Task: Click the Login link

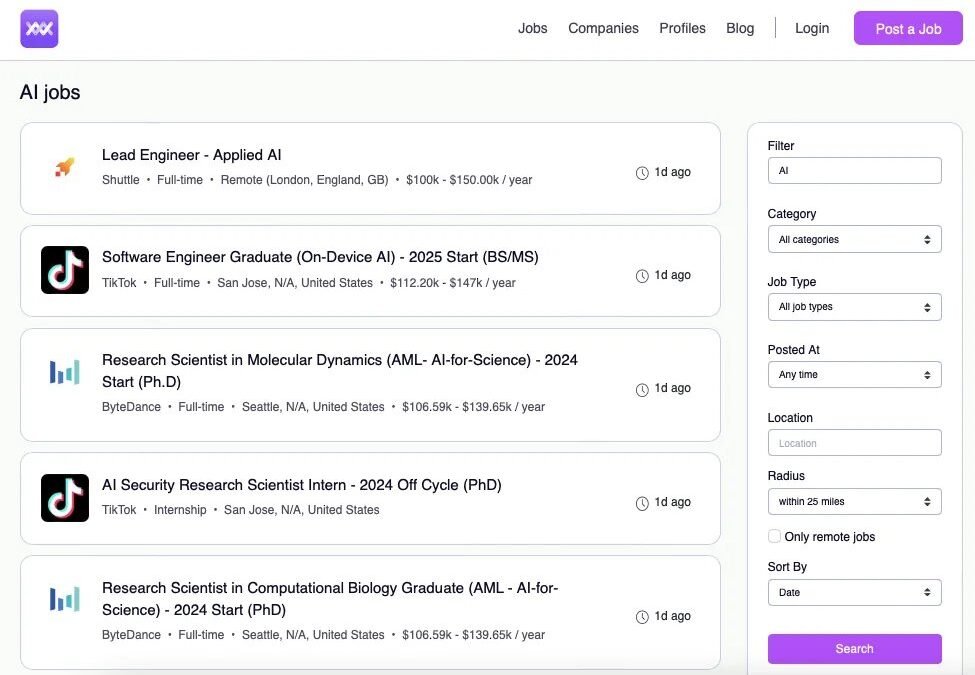Action: [x=812, y=29]
